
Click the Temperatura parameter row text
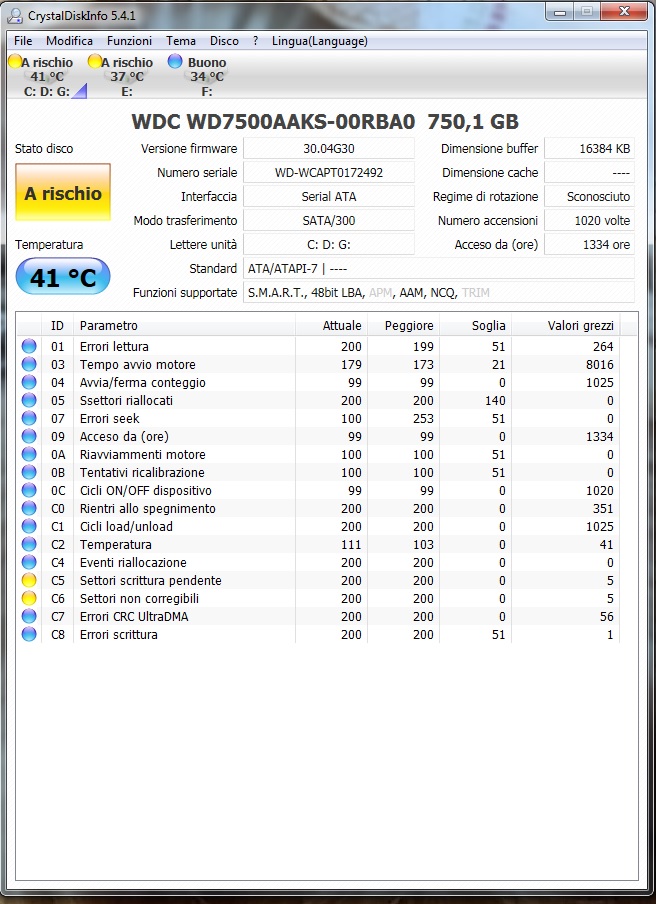115,544
